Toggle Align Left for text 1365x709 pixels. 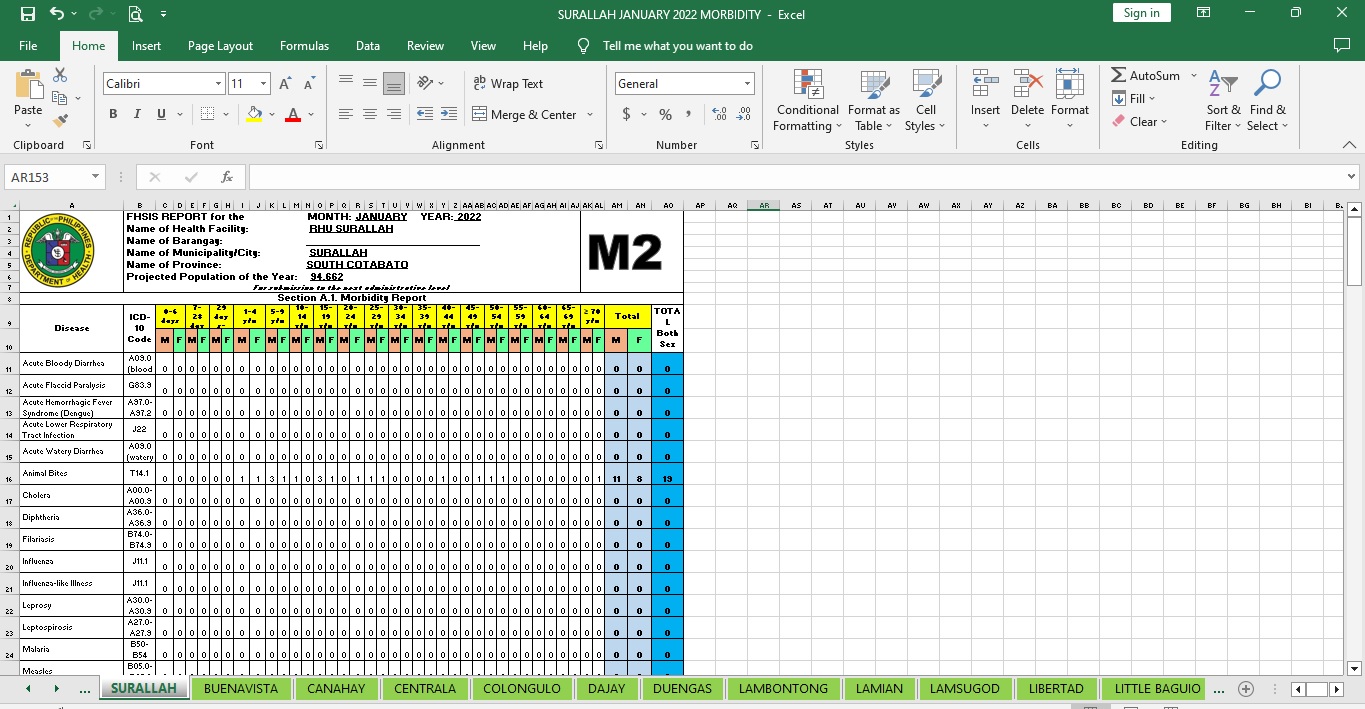click(346, 114)
